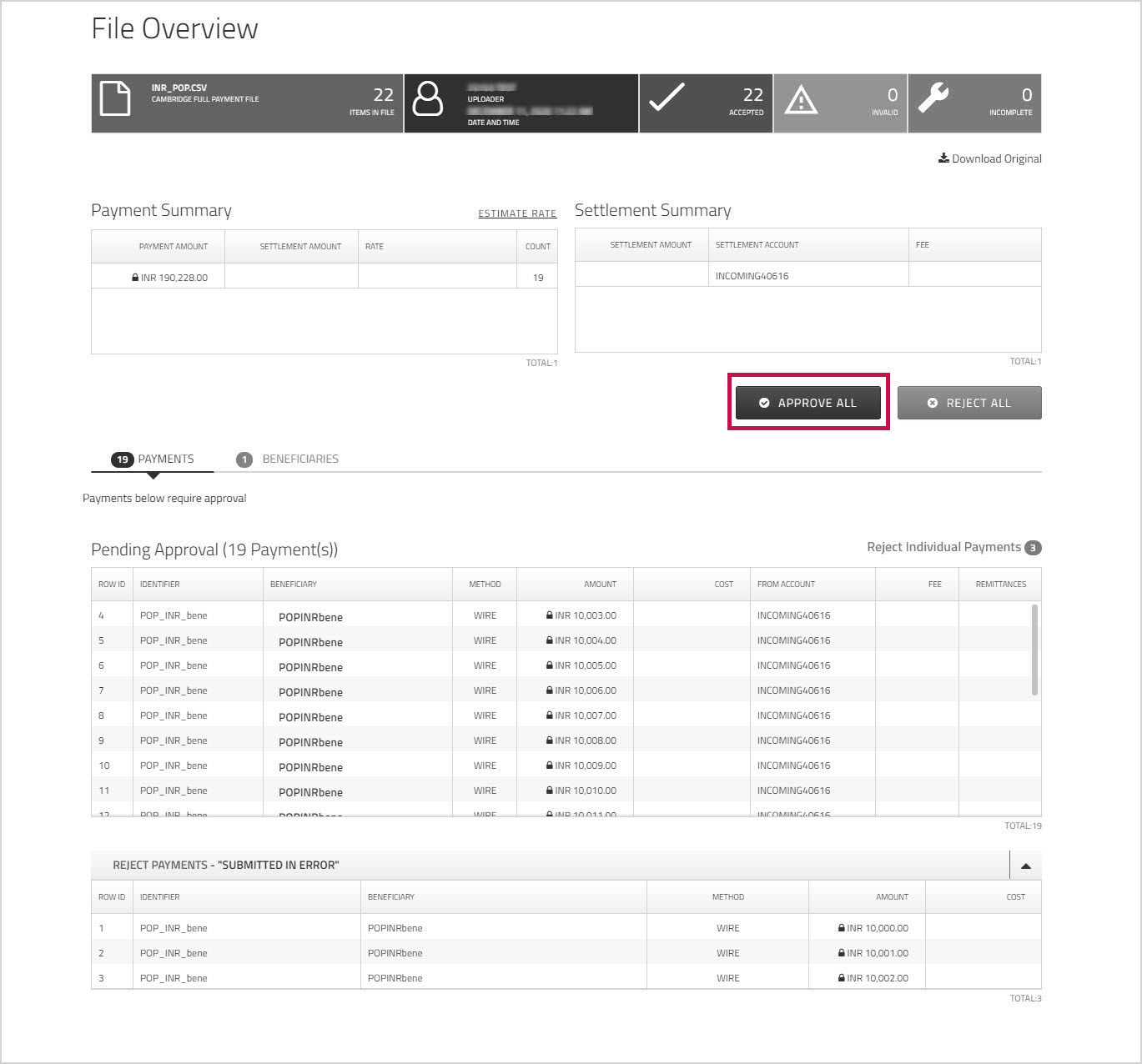Image resolution: width=1142 pixels, height=1064 pixels.
Task: Click row ID 4 in pending approval table
Action: (102, 615)
